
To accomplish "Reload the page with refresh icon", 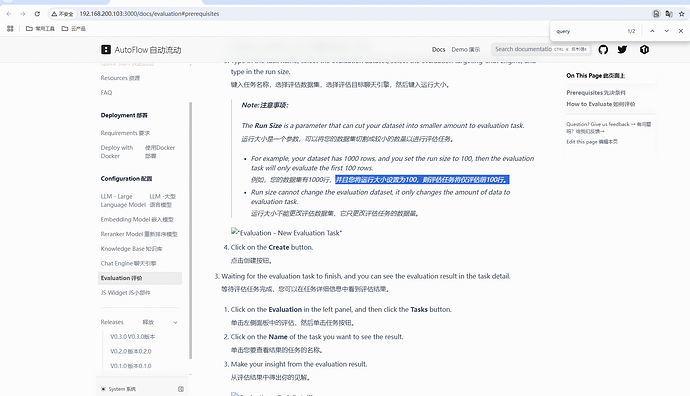I will click(x=37, y=14).
